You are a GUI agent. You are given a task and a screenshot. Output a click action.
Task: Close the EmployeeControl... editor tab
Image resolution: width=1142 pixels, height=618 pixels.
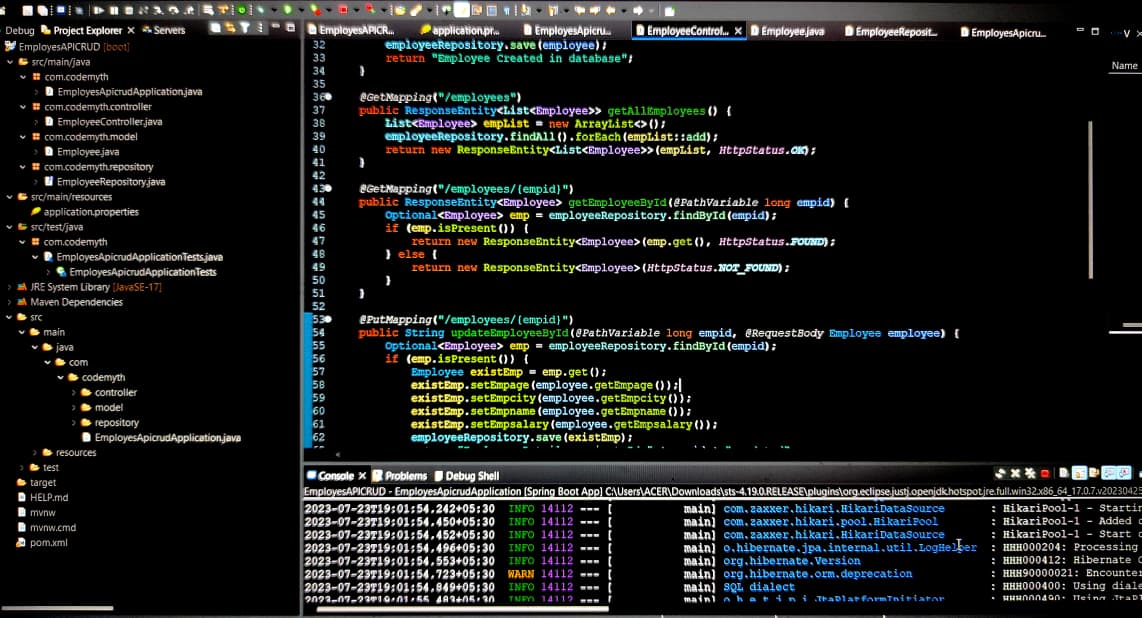click(738, 31)
